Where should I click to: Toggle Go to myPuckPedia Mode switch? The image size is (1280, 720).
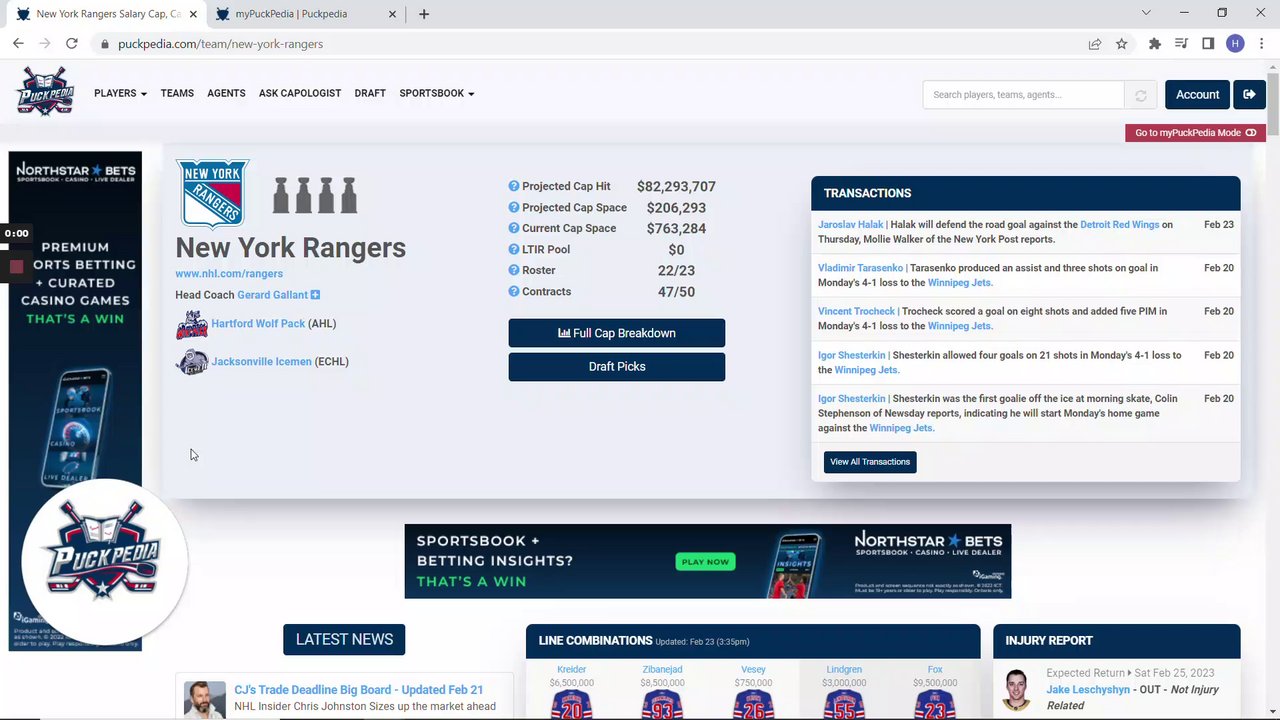[1195, 133]
